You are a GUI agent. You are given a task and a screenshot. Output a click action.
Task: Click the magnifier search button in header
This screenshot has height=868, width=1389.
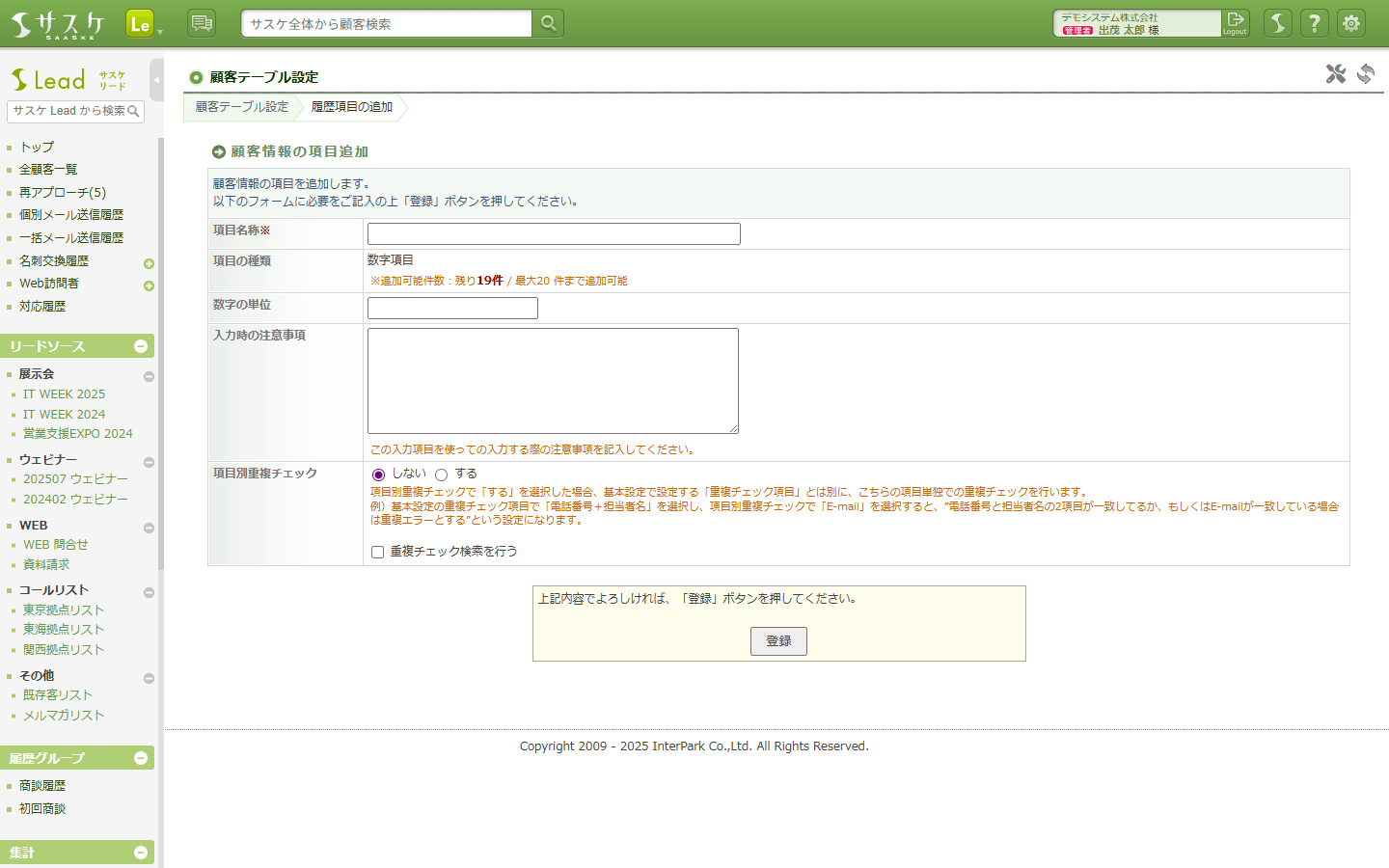pos(548,23)
